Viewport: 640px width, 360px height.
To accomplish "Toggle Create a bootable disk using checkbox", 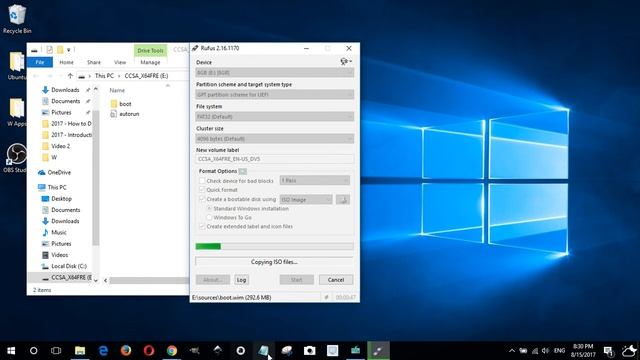I will [202, 199].
